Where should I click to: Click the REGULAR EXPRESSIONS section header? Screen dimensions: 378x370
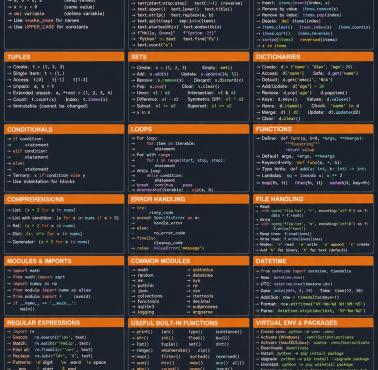click(x=64, y=323)
